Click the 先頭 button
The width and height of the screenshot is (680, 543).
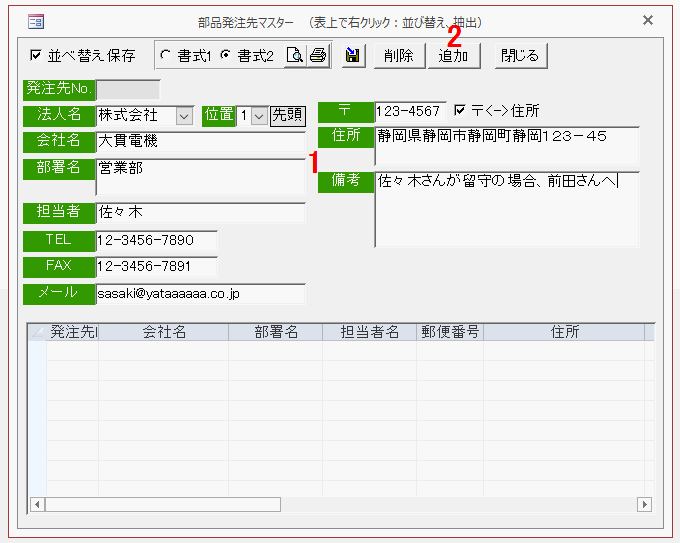coord(288,116)
